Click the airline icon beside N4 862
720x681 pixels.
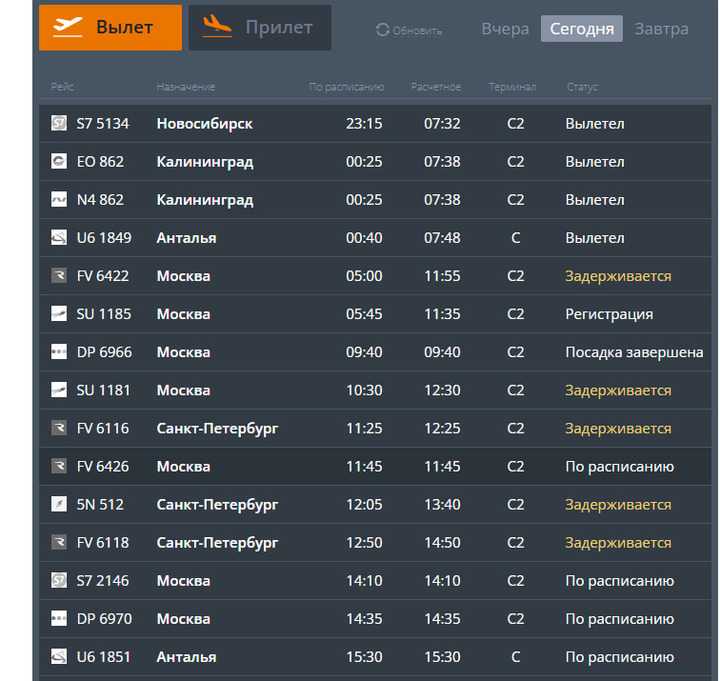59,200
